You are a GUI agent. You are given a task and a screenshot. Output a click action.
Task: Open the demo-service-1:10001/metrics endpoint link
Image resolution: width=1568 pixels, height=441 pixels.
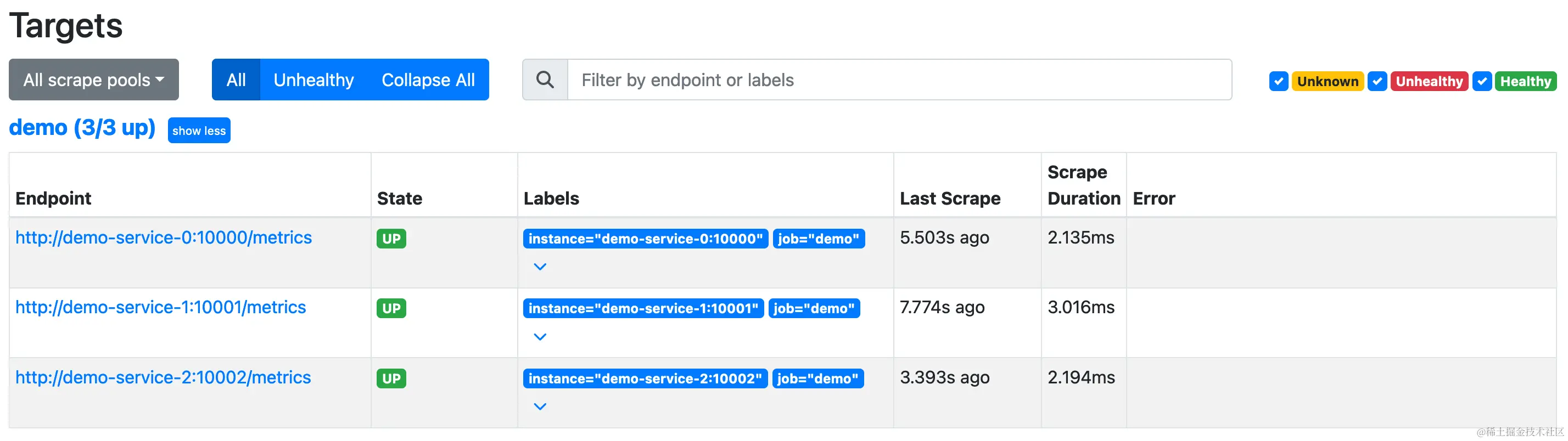tap(161, 307)
